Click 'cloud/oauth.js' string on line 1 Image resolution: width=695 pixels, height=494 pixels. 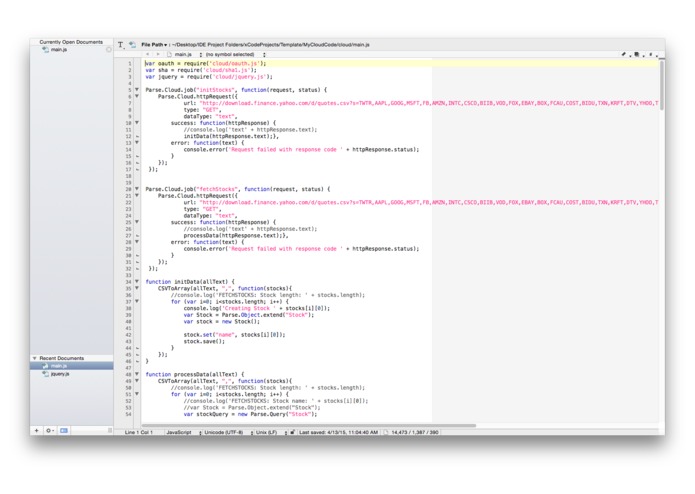234,63
